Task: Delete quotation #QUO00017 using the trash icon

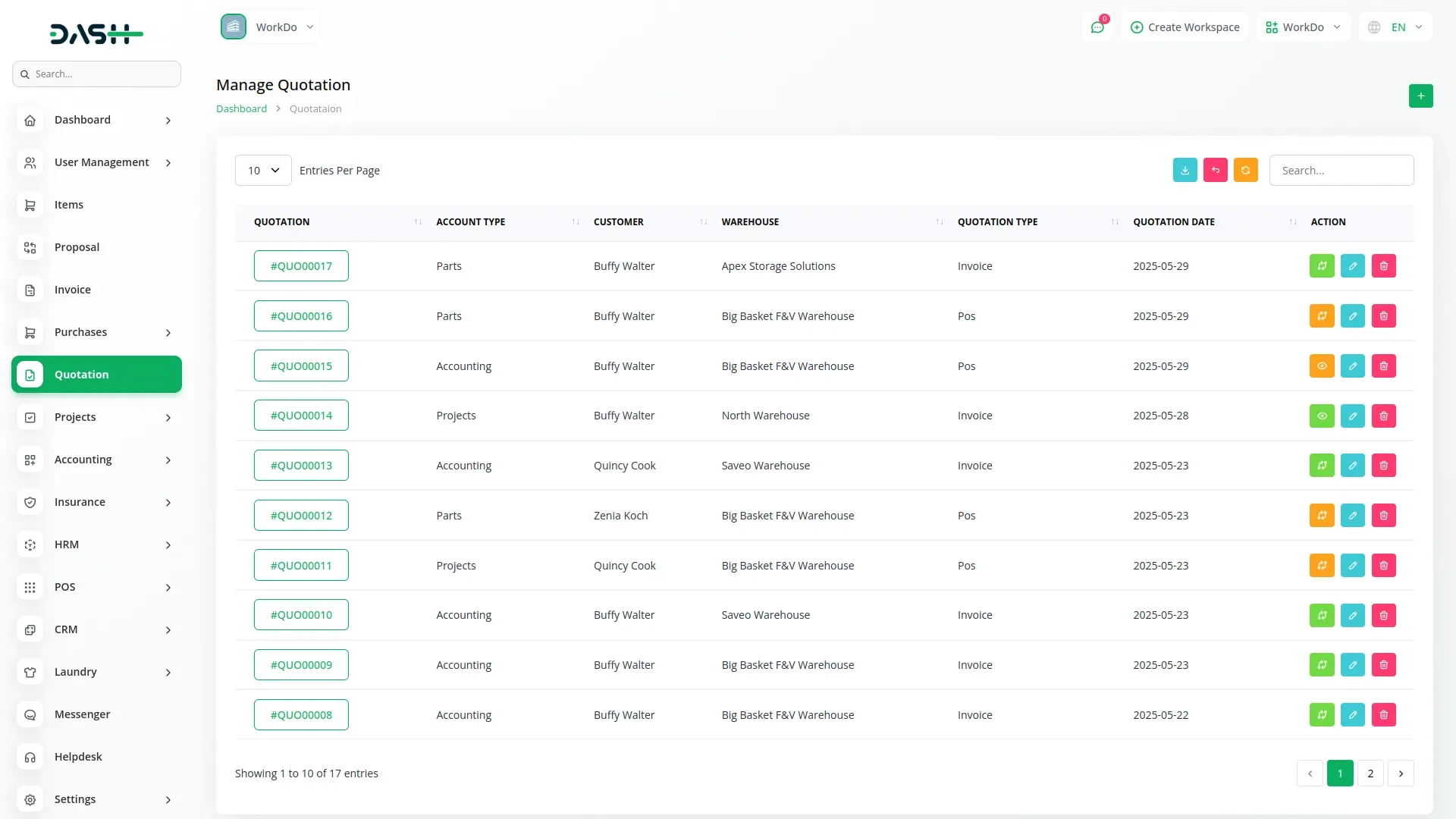Action: [x=1383, y=266]
